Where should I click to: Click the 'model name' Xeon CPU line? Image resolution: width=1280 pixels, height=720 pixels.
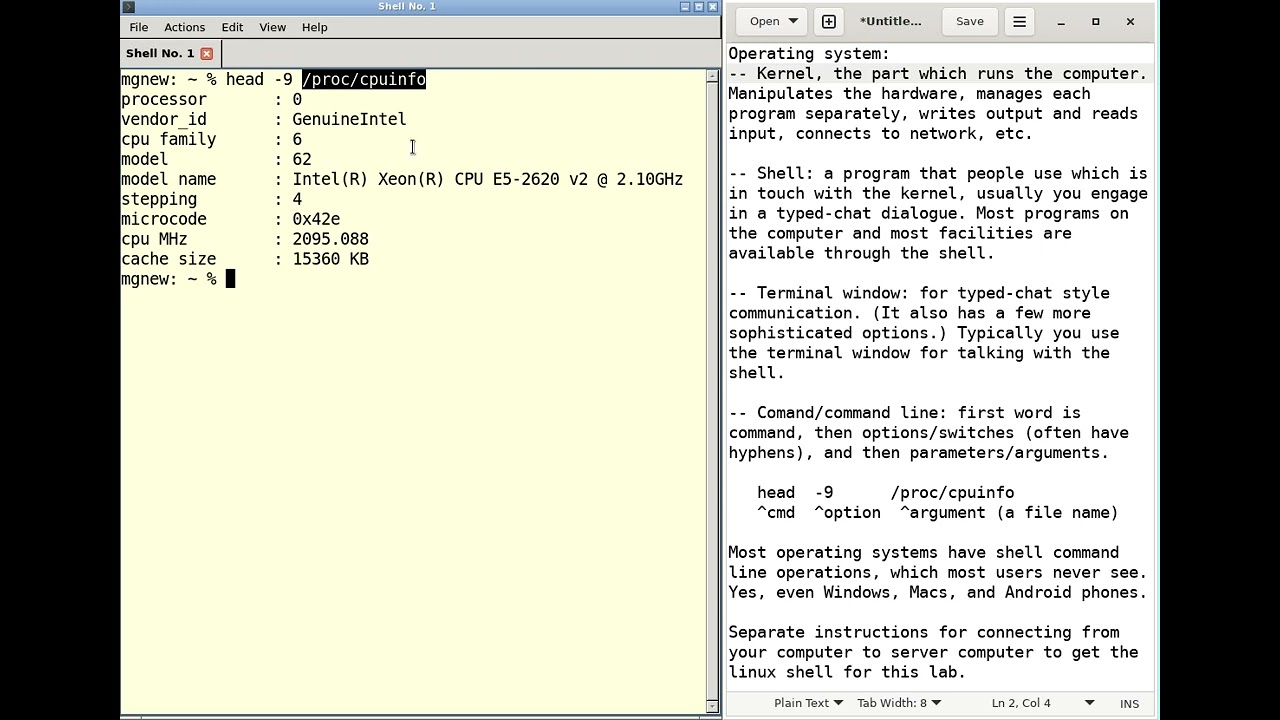[x=402, y=179]
